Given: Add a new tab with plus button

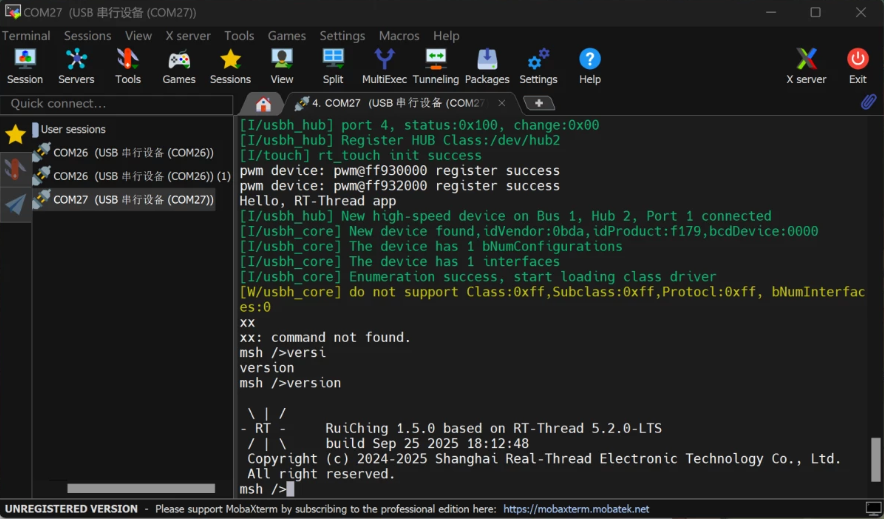Looking at the screenshot, I should [x=539, y=103].
